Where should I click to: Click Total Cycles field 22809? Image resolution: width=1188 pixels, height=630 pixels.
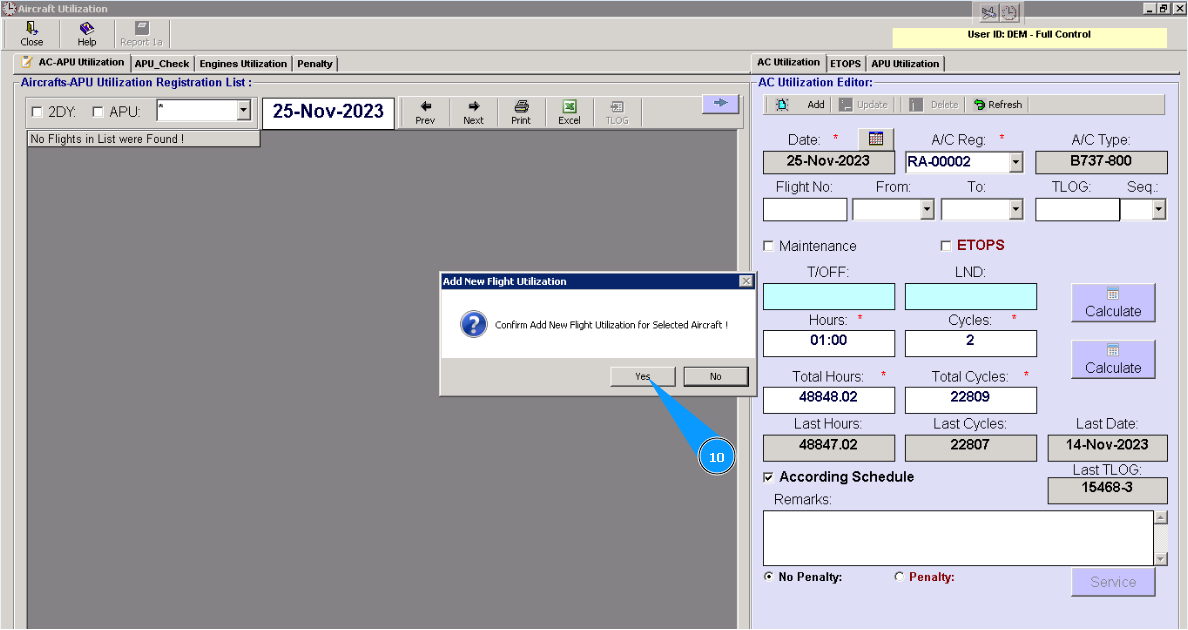tap(971, 400)
